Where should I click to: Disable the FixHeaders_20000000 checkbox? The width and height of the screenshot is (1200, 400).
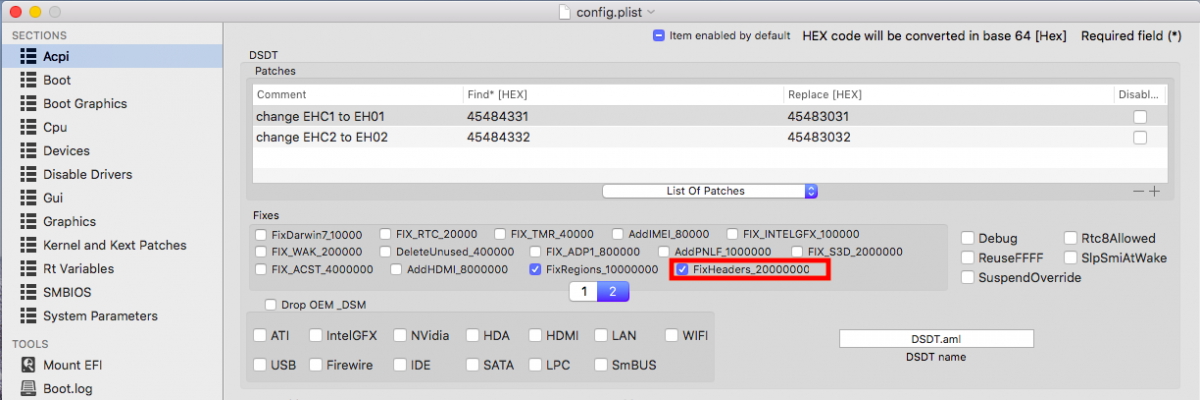coord(682,270)
